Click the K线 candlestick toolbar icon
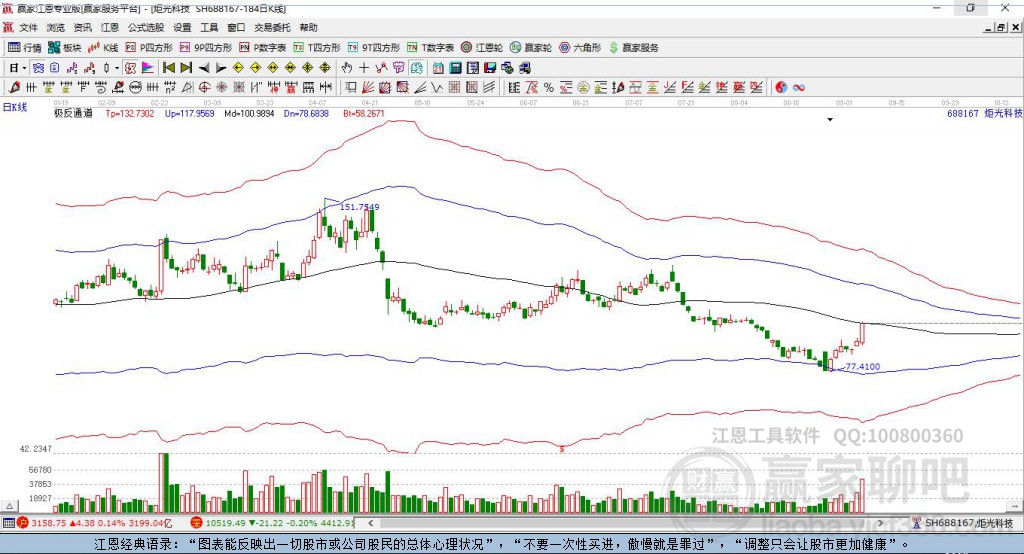This screenshot has height=554, width=1024. [x=93, y=48]
